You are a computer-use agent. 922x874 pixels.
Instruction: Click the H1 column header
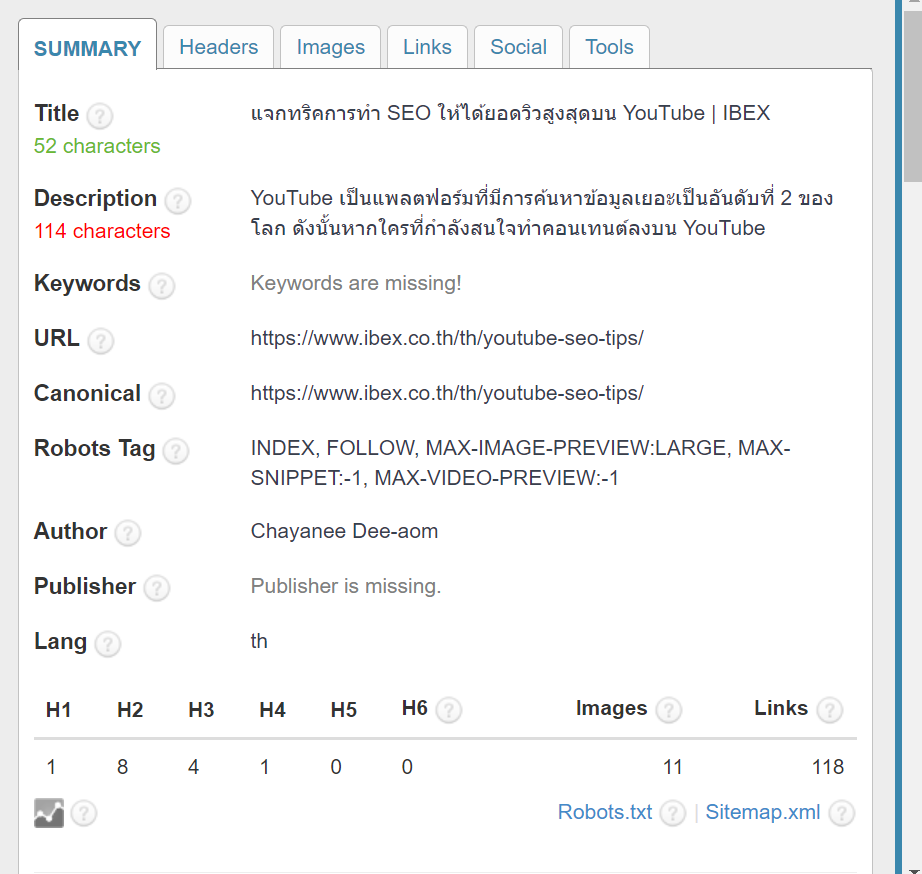click(x=59, y=710)
